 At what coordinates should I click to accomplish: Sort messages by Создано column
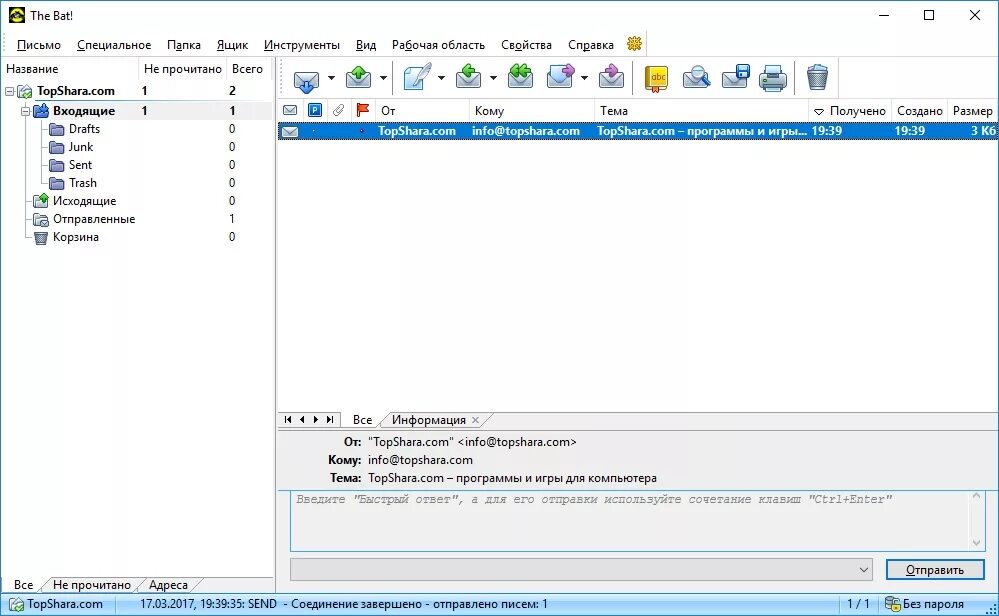point(919,110)
